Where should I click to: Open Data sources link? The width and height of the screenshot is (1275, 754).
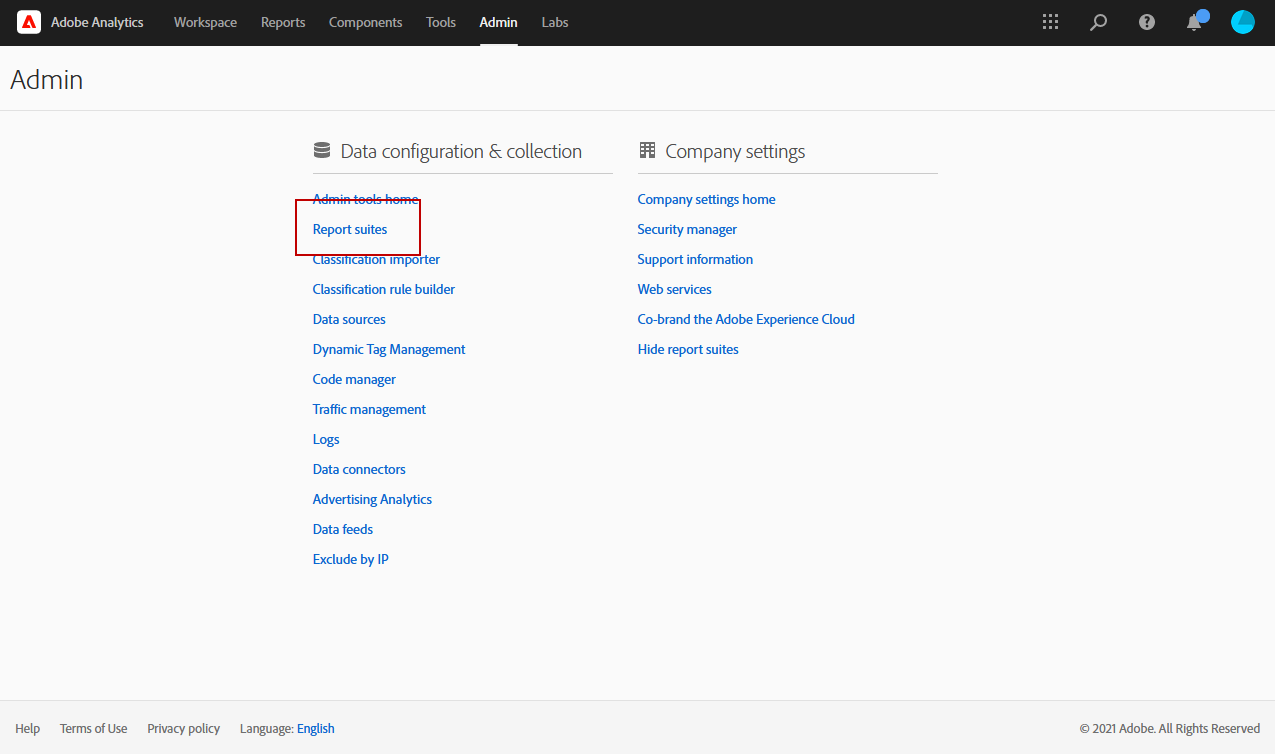(349, 319)
